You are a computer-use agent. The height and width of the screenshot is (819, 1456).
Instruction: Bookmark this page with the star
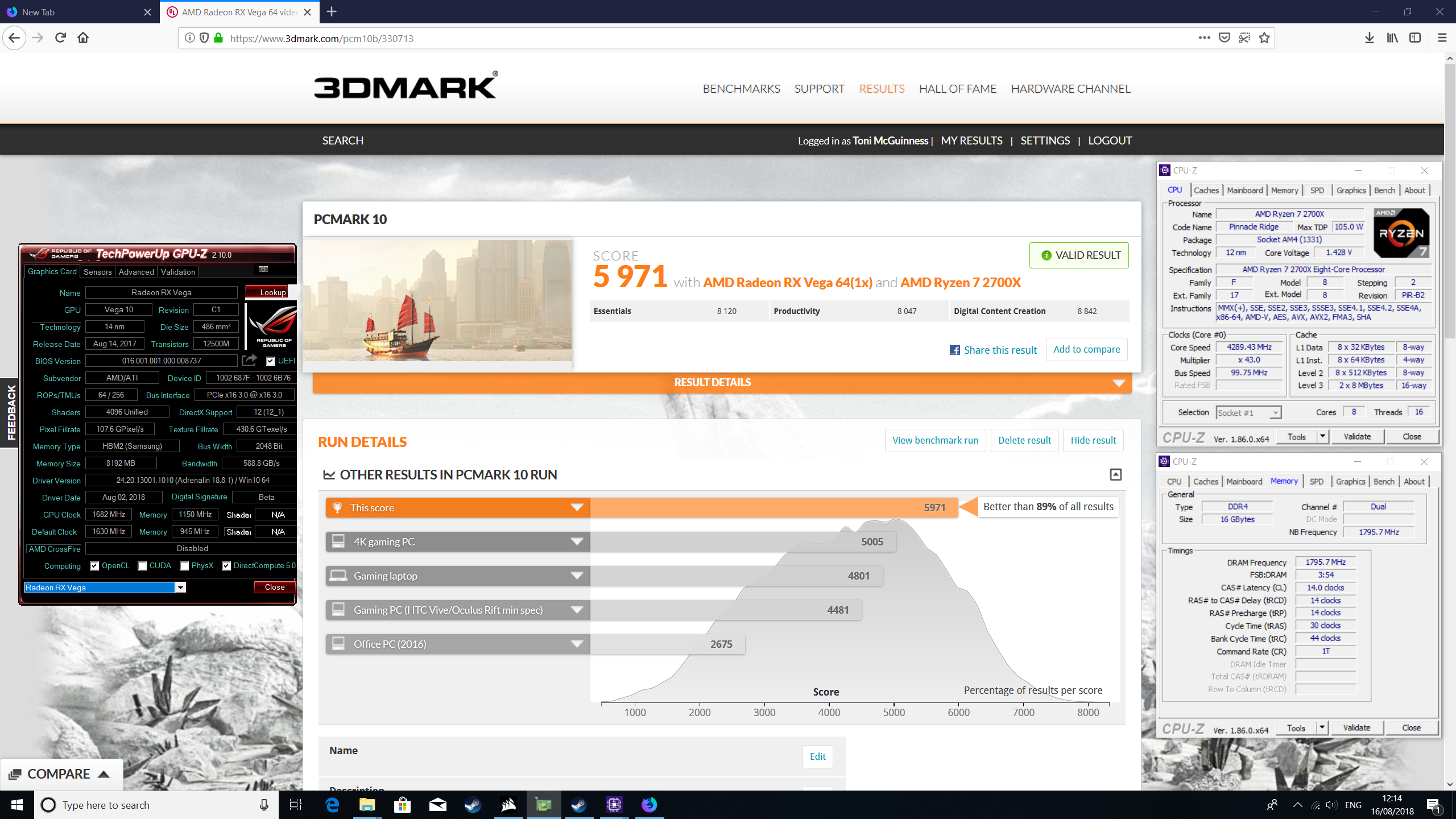coord(1264,38)
